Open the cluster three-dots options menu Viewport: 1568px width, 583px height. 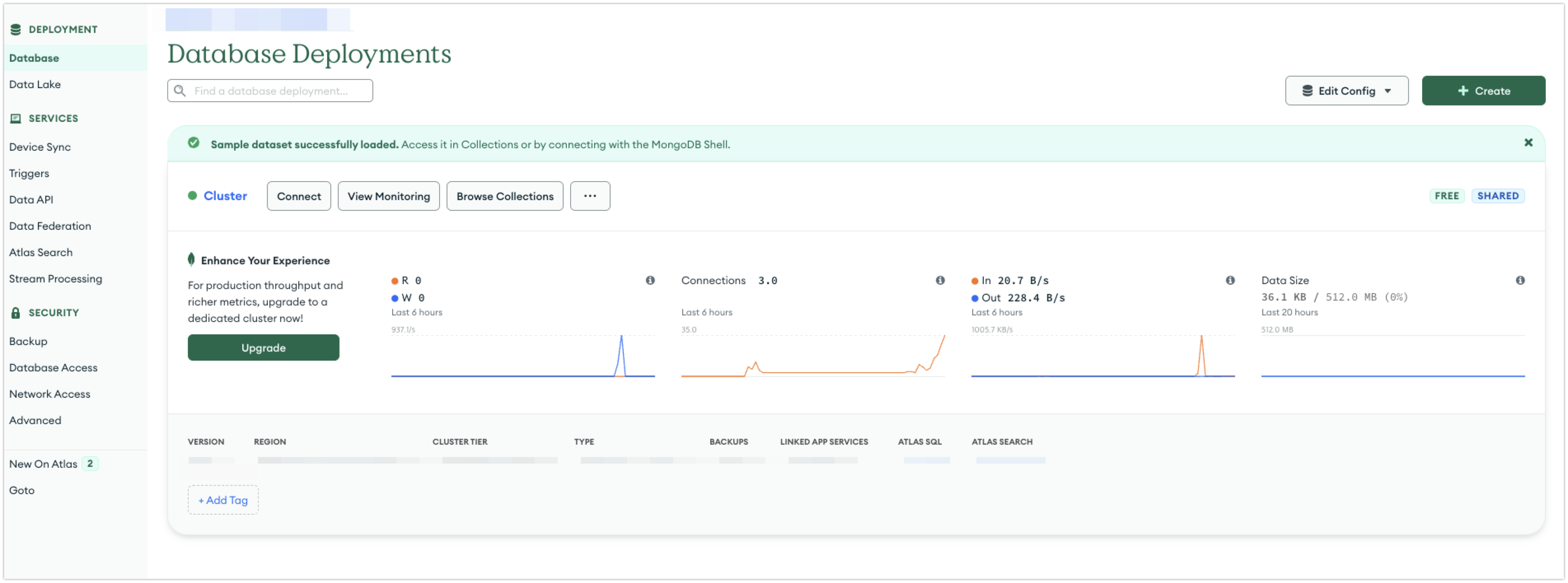(x=589, y=196)
